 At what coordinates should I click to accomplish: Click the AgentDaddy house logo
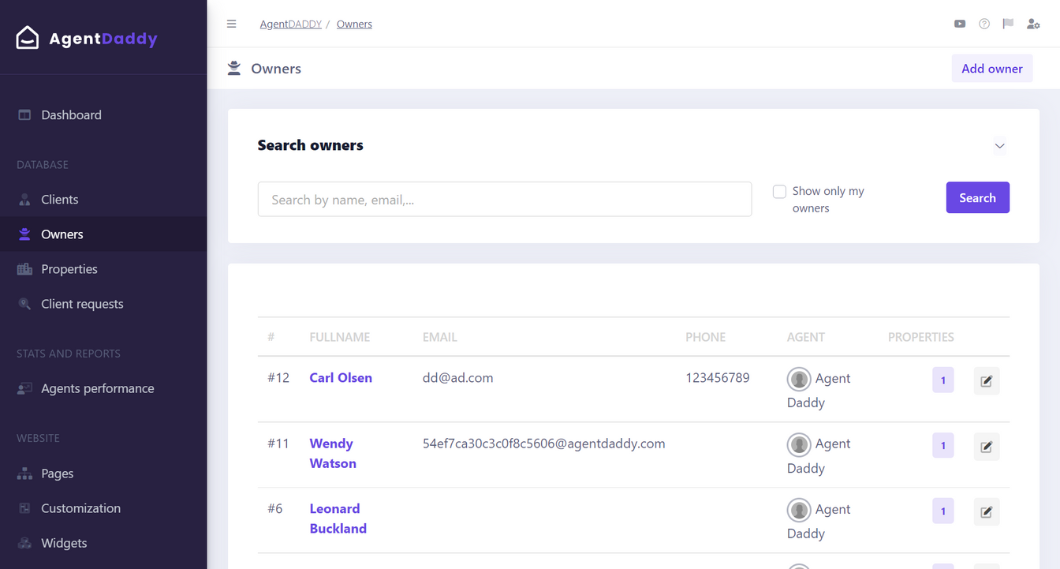[28, 38]
